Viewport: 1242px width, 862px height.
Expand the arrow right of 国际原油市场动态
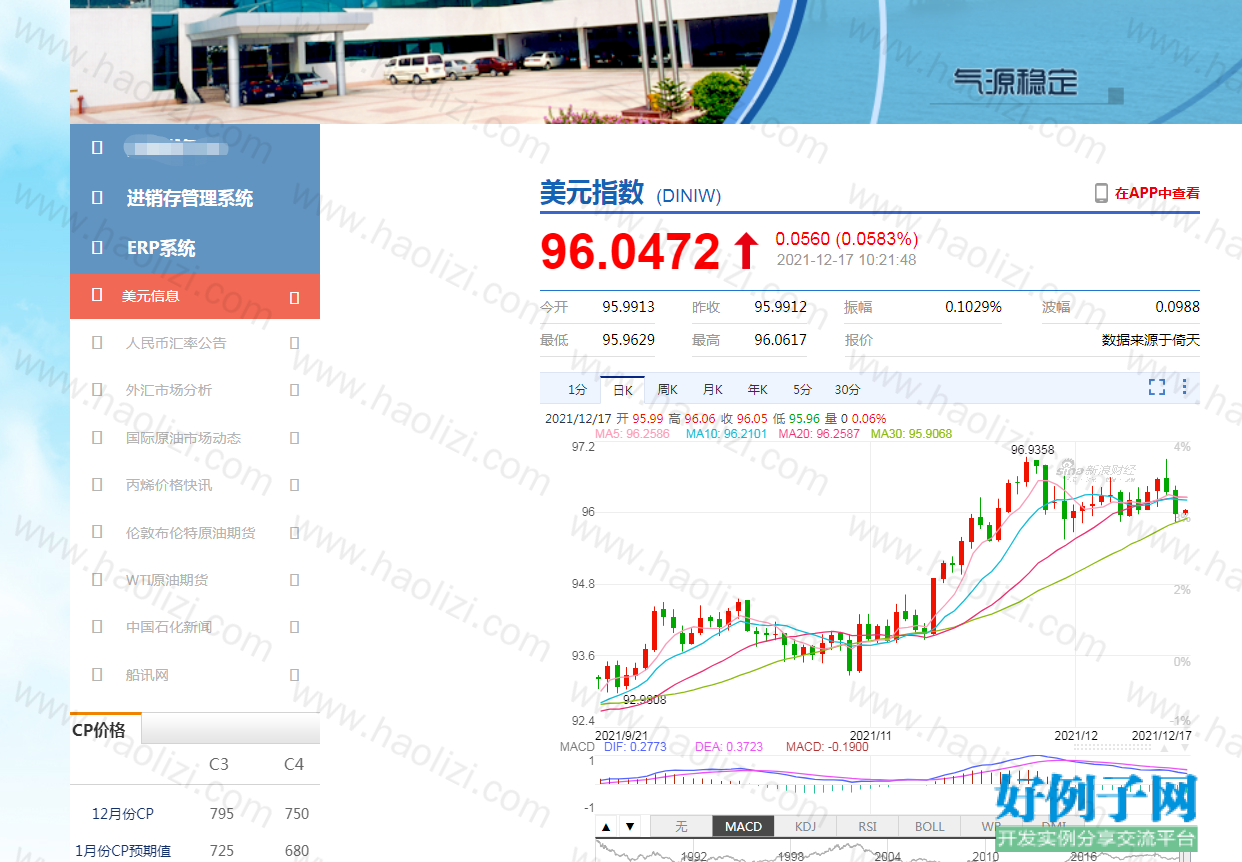tap(294, 438)
